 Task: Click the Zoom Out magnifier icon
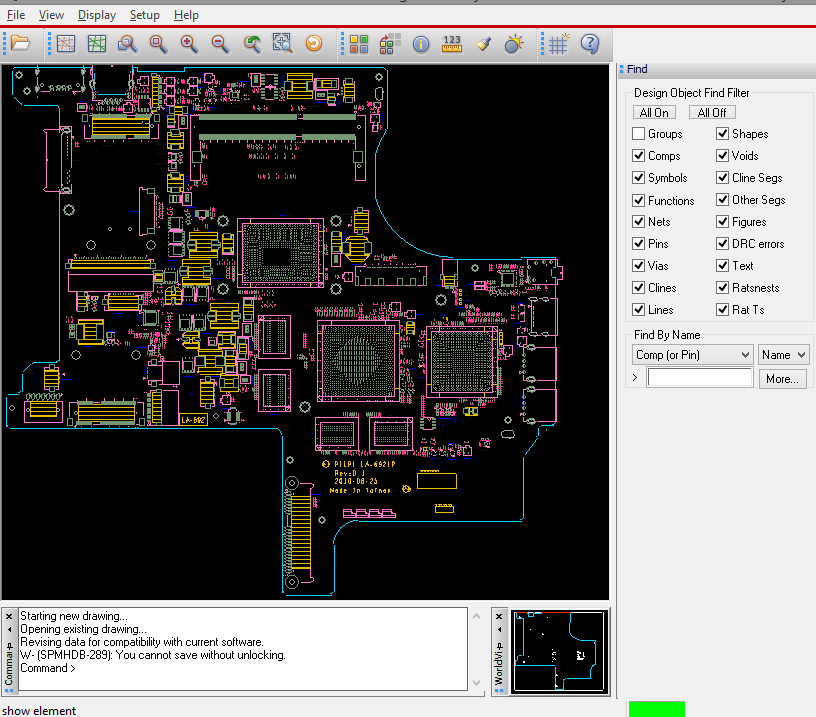[x=220, y=44]
